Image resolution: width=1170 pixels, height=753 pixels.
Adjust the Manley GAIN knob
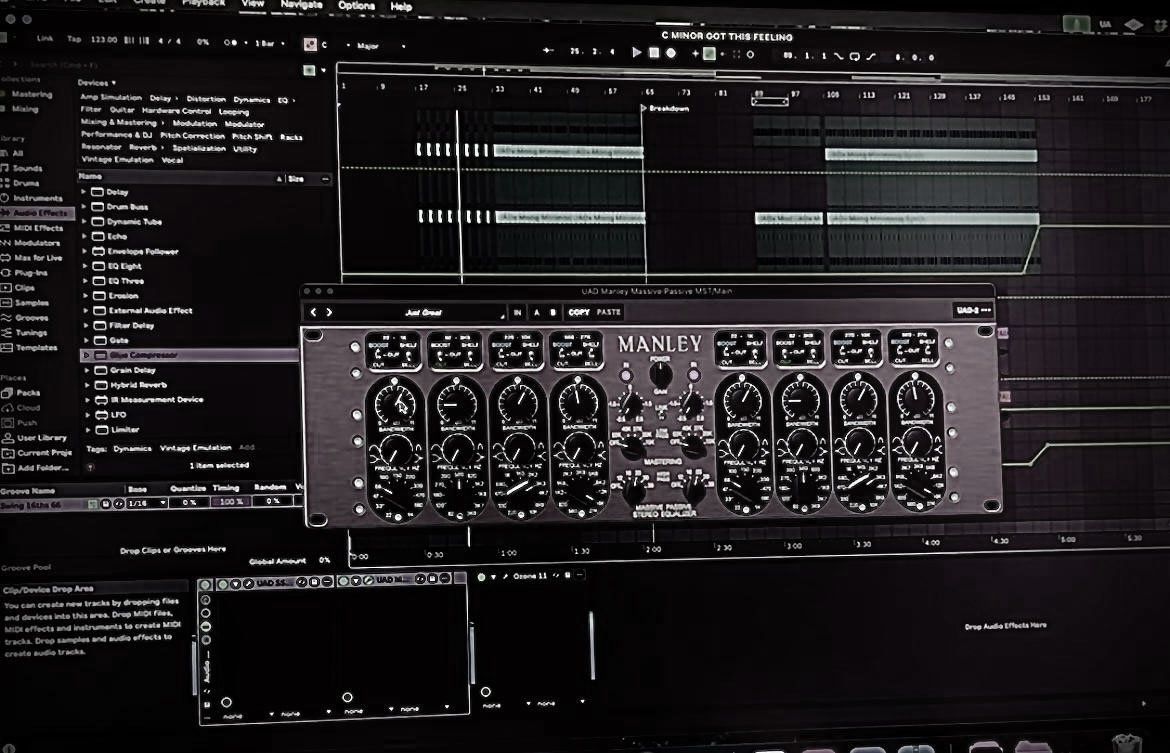659,372
